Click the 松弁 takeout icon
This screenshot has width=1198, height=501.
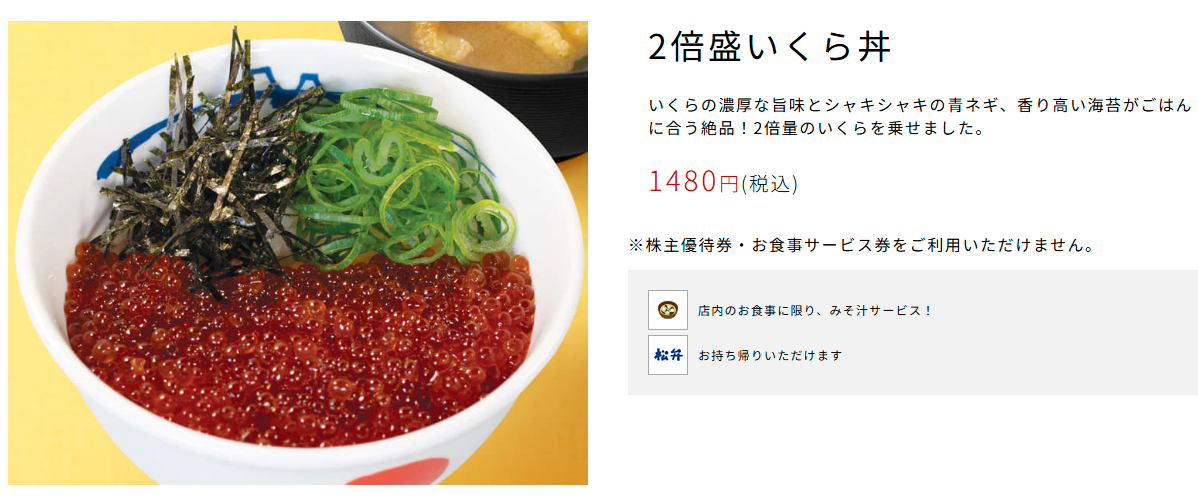coord(668,355)
